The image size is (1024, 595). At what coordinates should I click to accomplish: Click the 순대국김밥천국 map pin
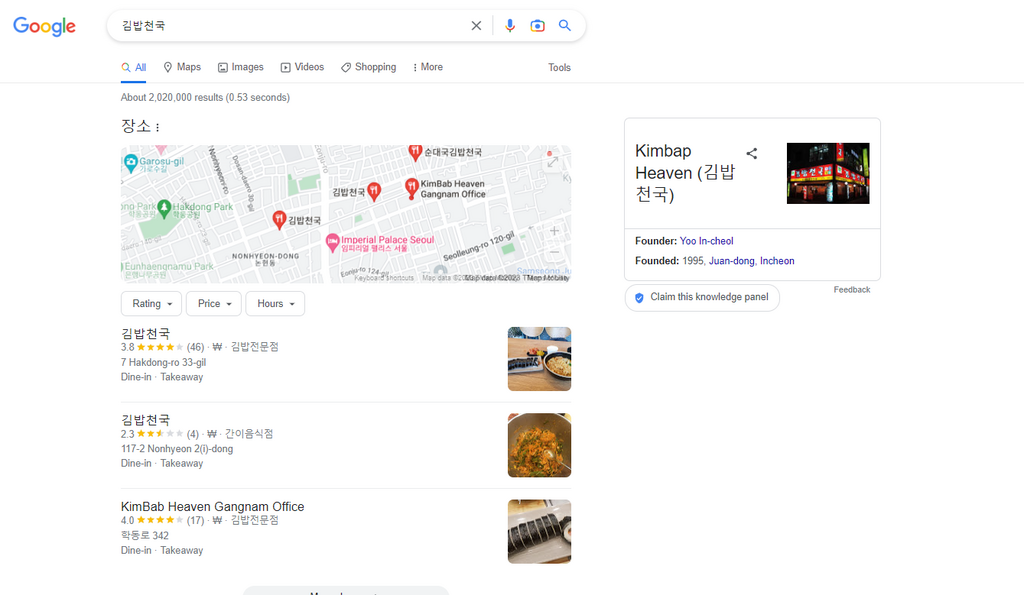(415, 153)
